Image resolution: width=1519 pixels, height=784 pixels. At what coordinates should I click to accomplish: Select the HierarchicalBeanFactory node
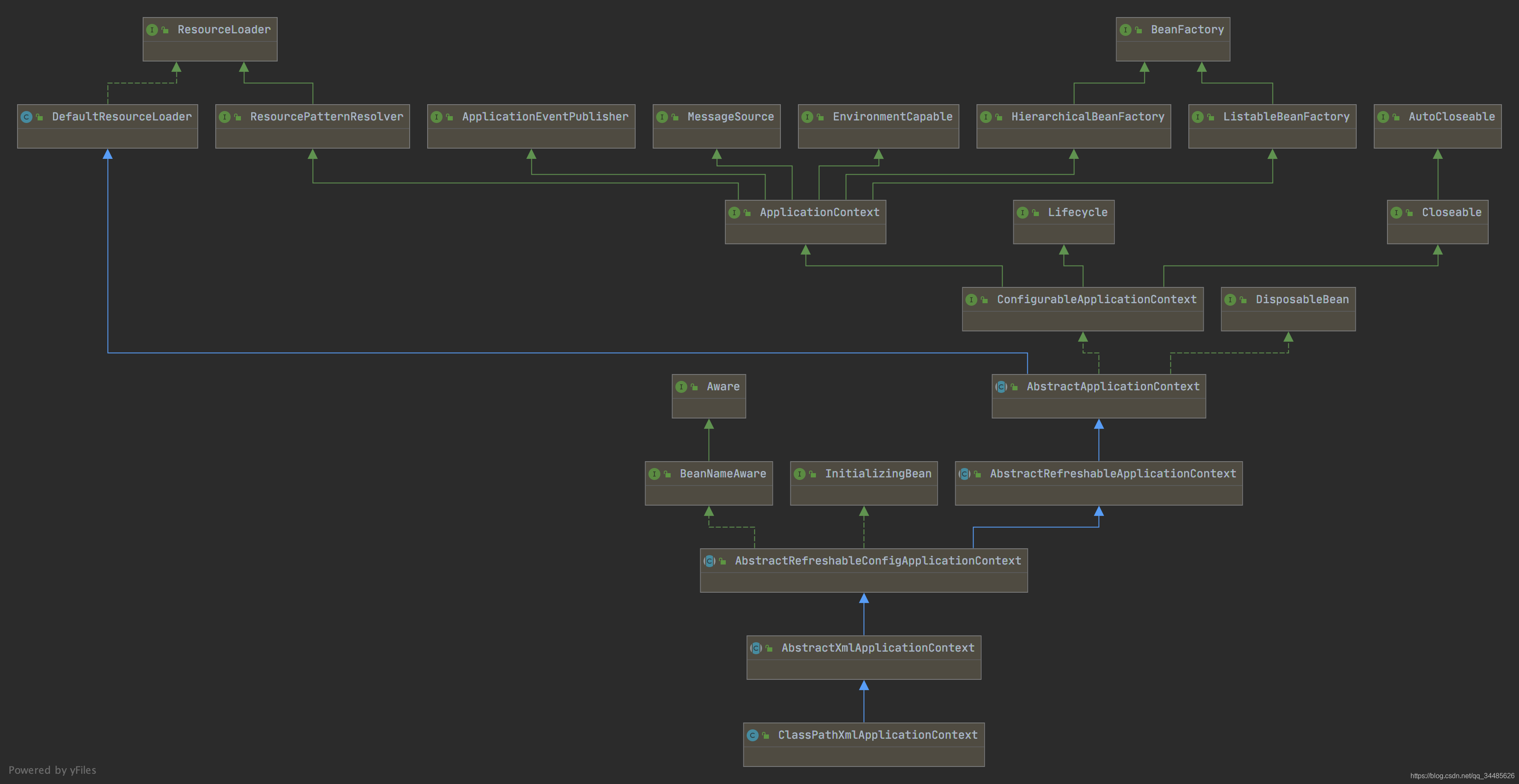[x=1088, y=117]
